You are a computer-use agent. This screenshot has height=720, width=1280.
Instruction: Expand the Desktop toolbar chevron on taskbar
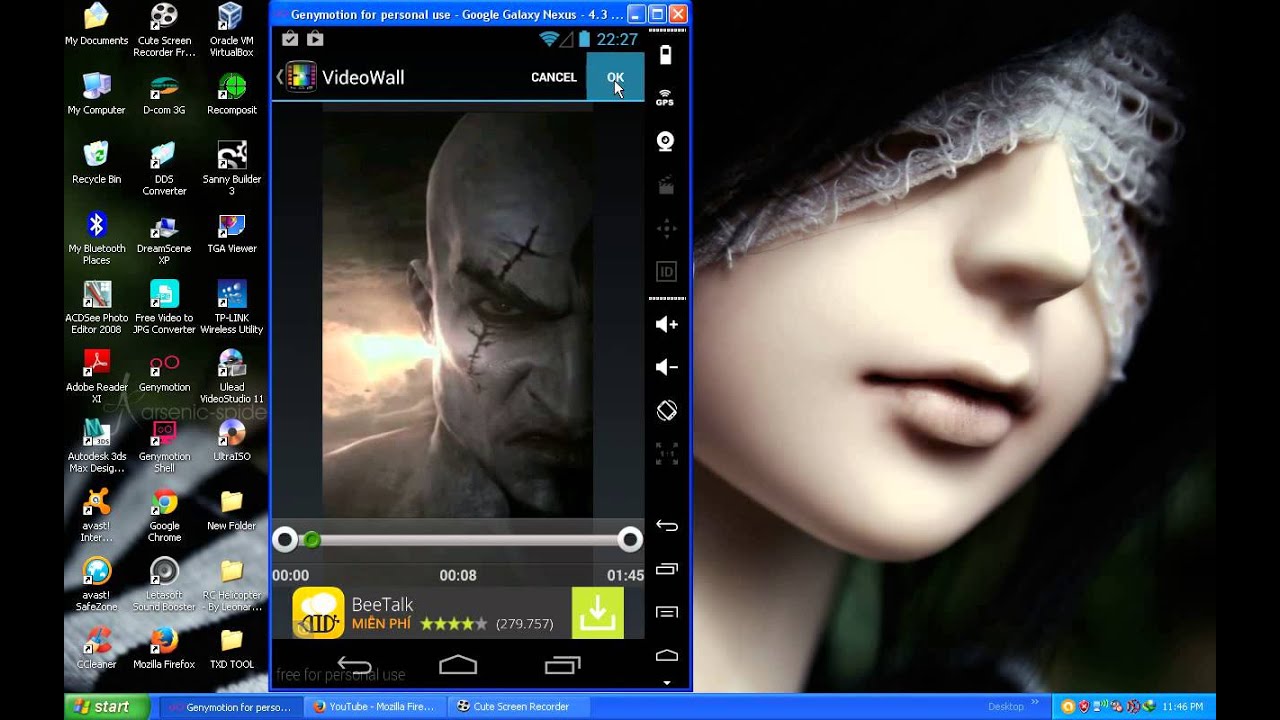(1036, 703)
